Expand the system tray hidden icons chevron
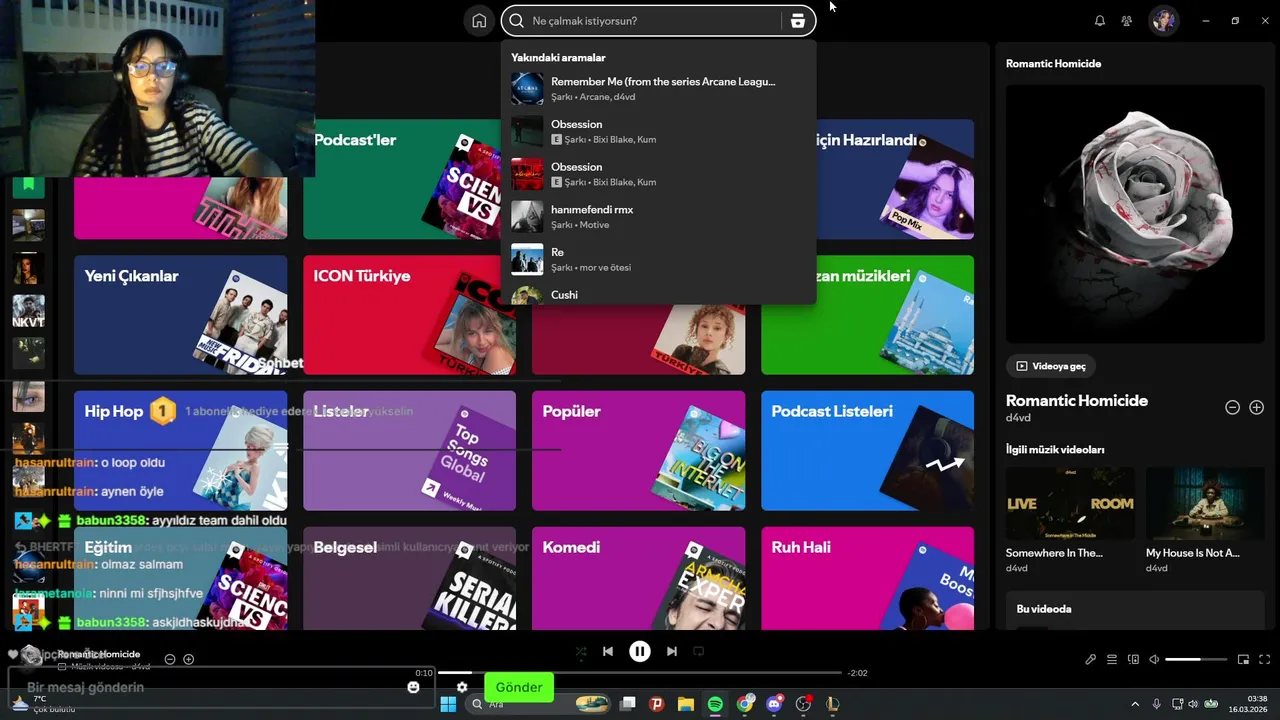The image size is (1280, 720). 1135,704
